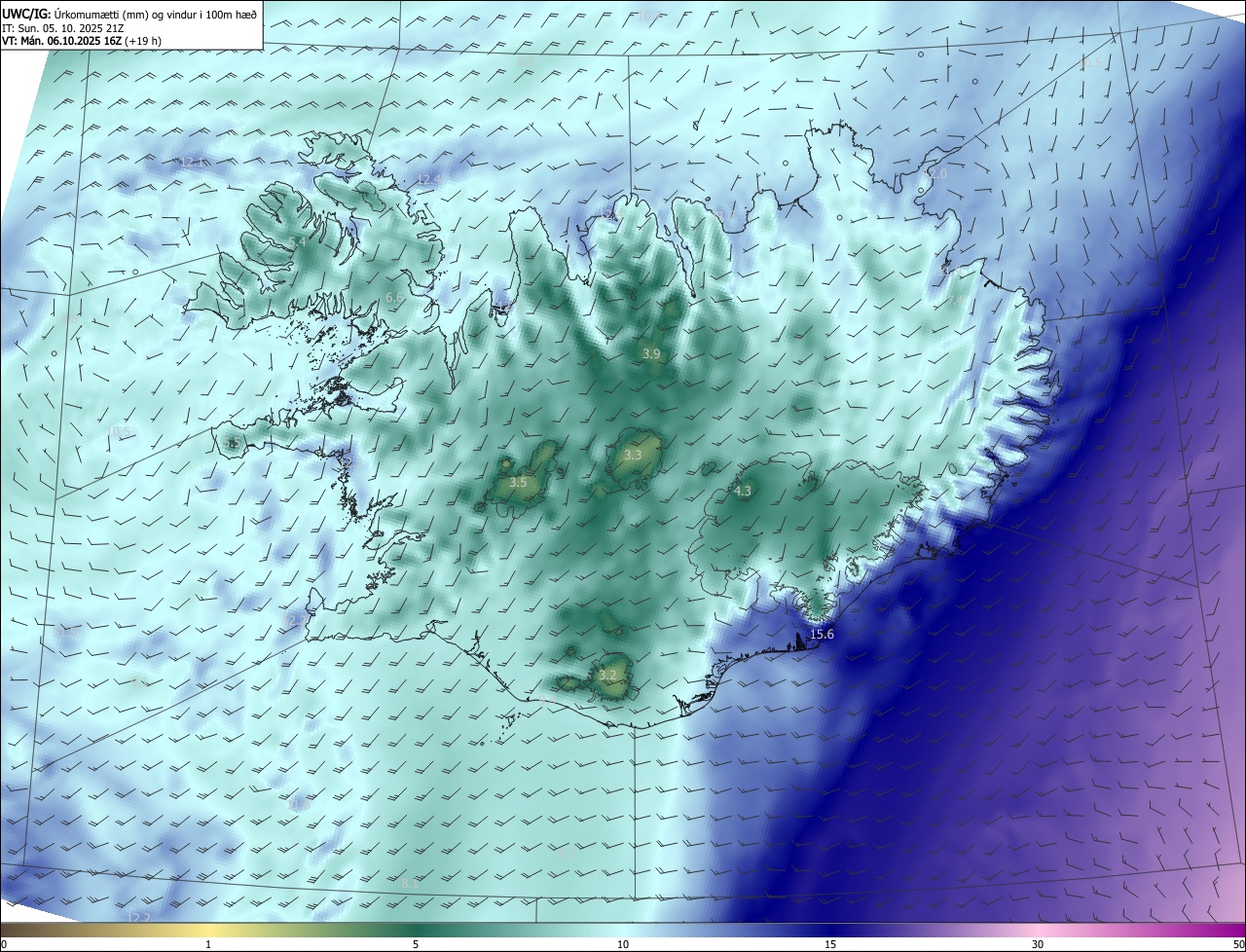This screenshot has height=952, width=1246.
Task: Click the 3.5 value on the western glacier
Action: (518, 482)
